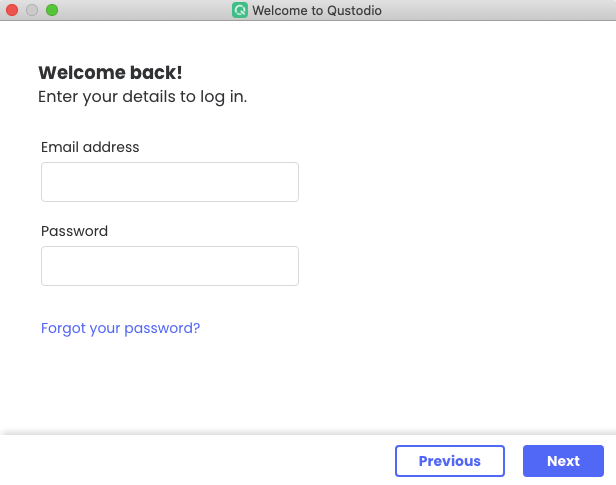Click the Email address field label
Image resolution: width=616 pixels, height=485 pixels.
[90, 147]
